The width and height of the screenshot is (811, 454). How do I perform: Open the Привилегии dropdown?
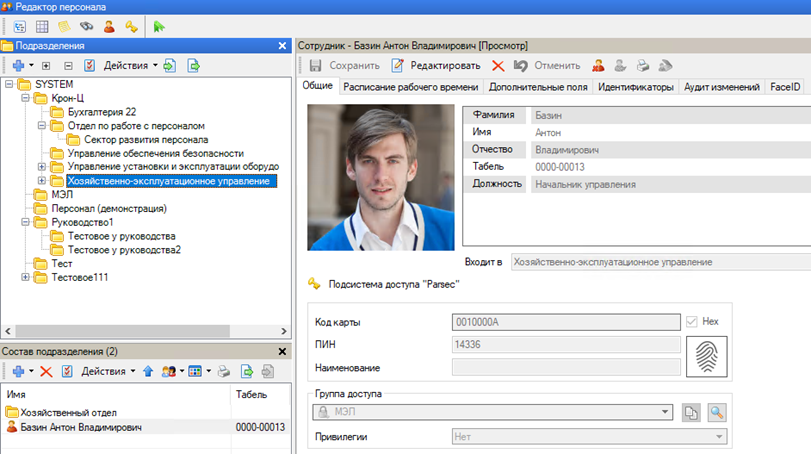coord(718,437)
